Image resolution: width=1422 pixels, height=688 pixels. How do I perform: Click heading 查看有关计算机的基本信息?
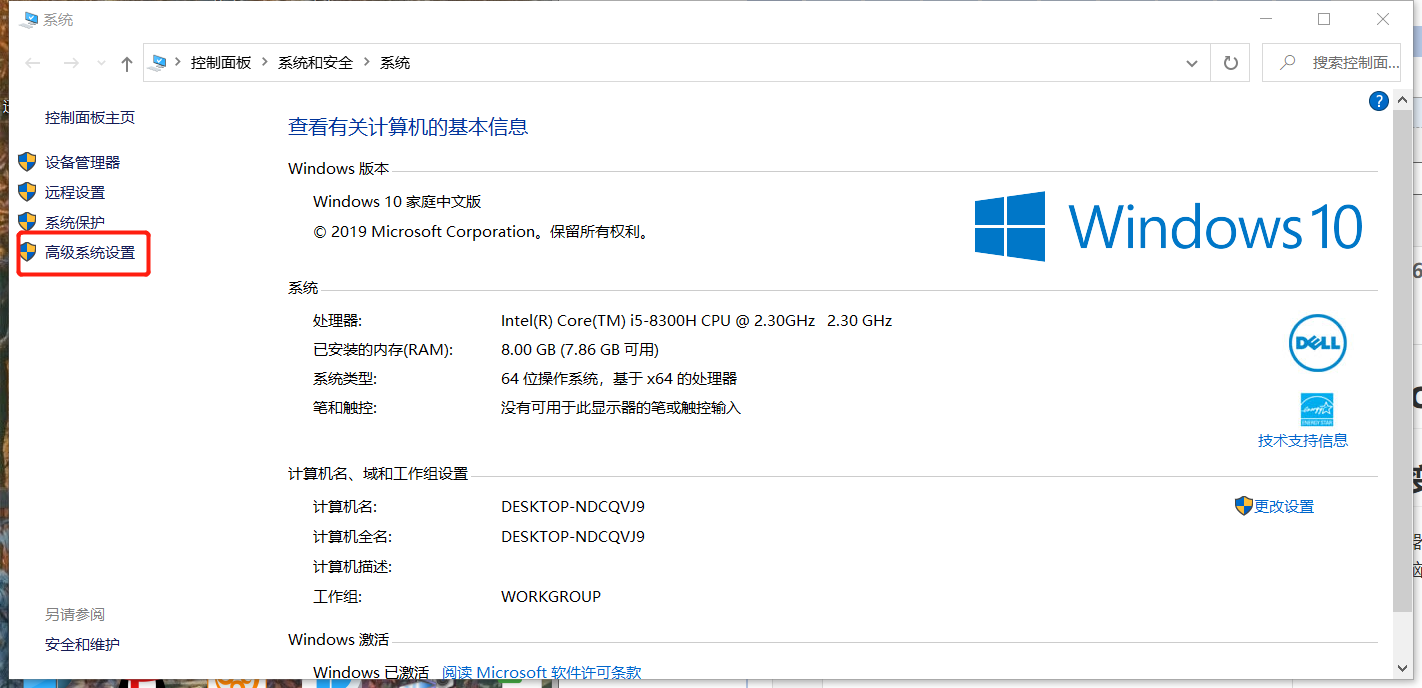click(x=408, y=127)
